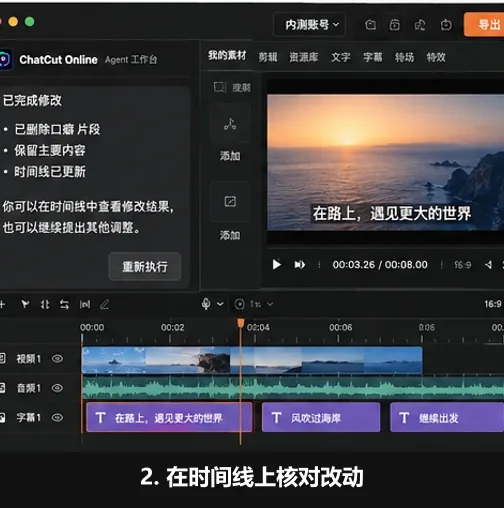Click the fit-to-timeline bracket icon

pyautogui.click(x=85, y=304)
